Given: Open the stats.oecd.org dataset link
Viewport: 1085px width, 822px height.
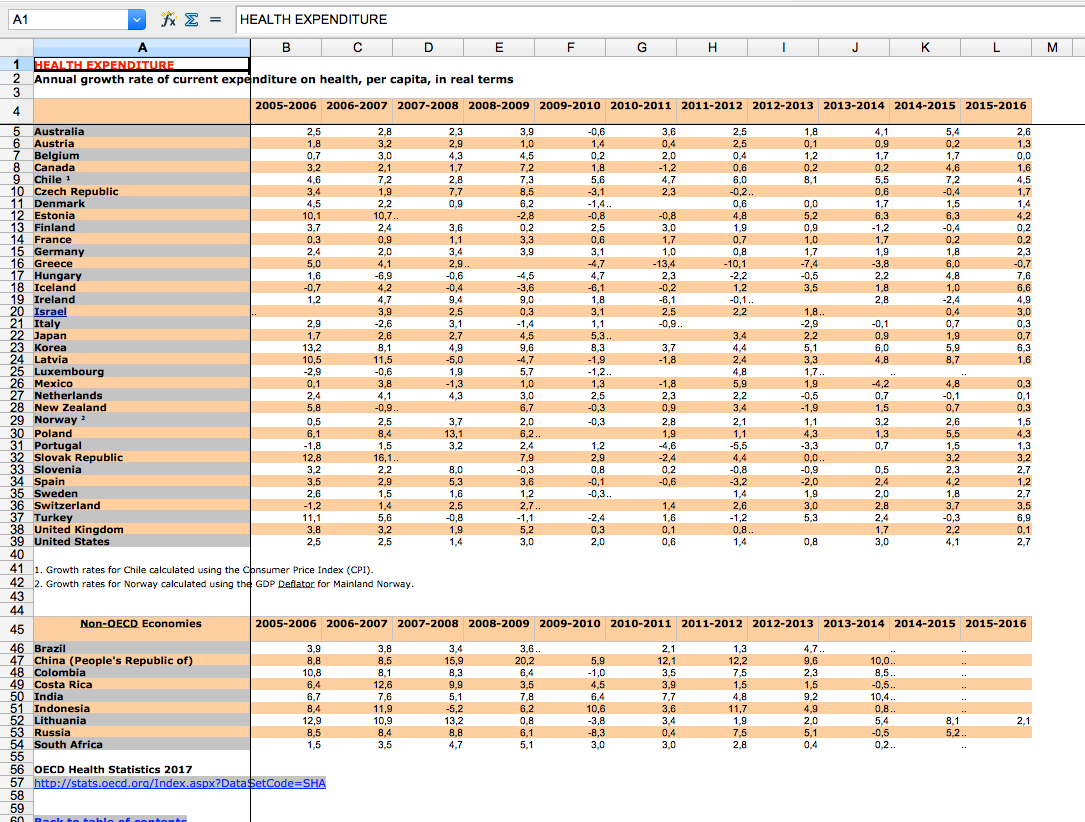Looking at the screenshot, I should click(180, 783).
